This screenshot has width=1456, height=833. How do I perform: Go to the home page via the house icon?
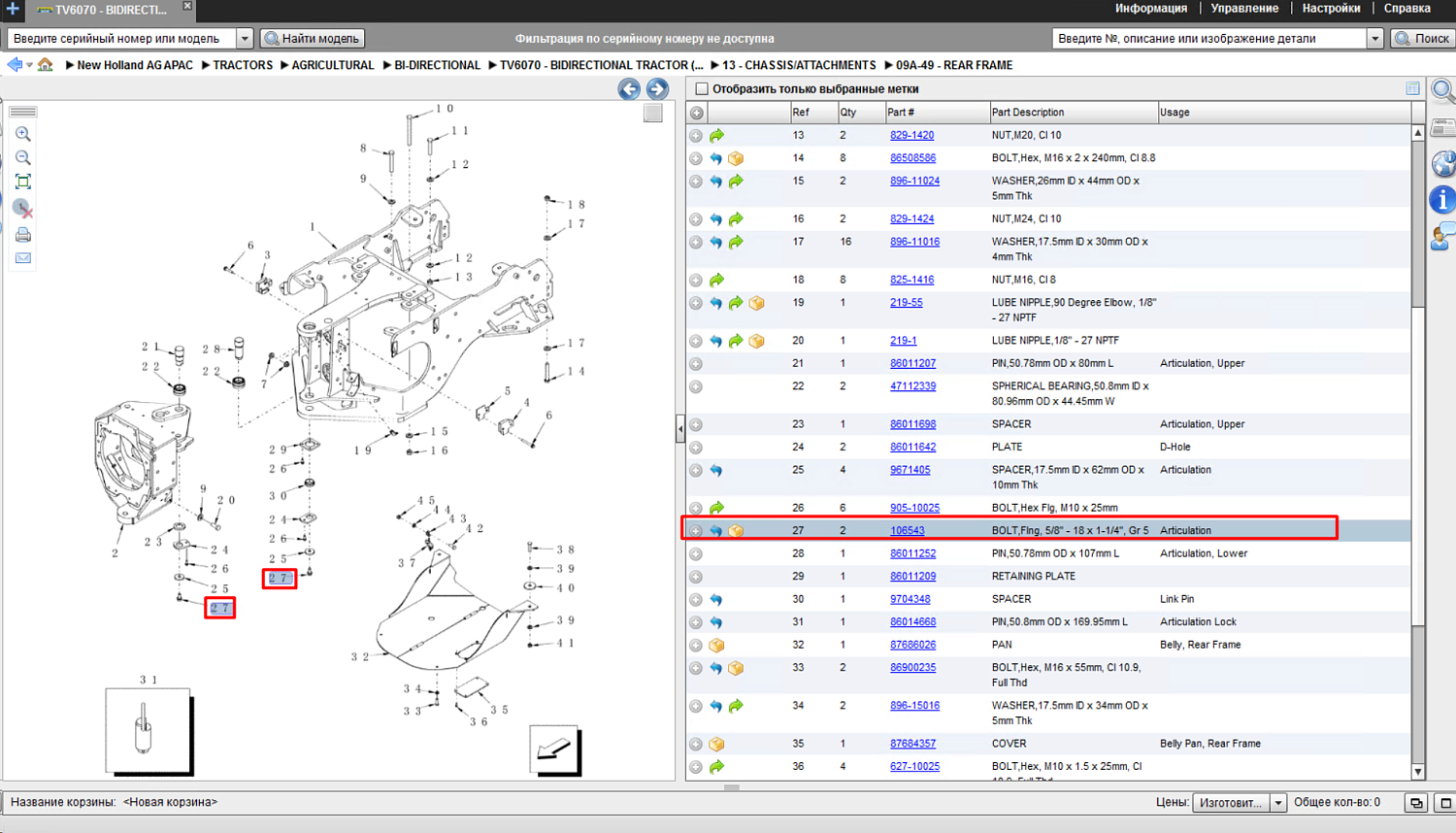point(46,65)
